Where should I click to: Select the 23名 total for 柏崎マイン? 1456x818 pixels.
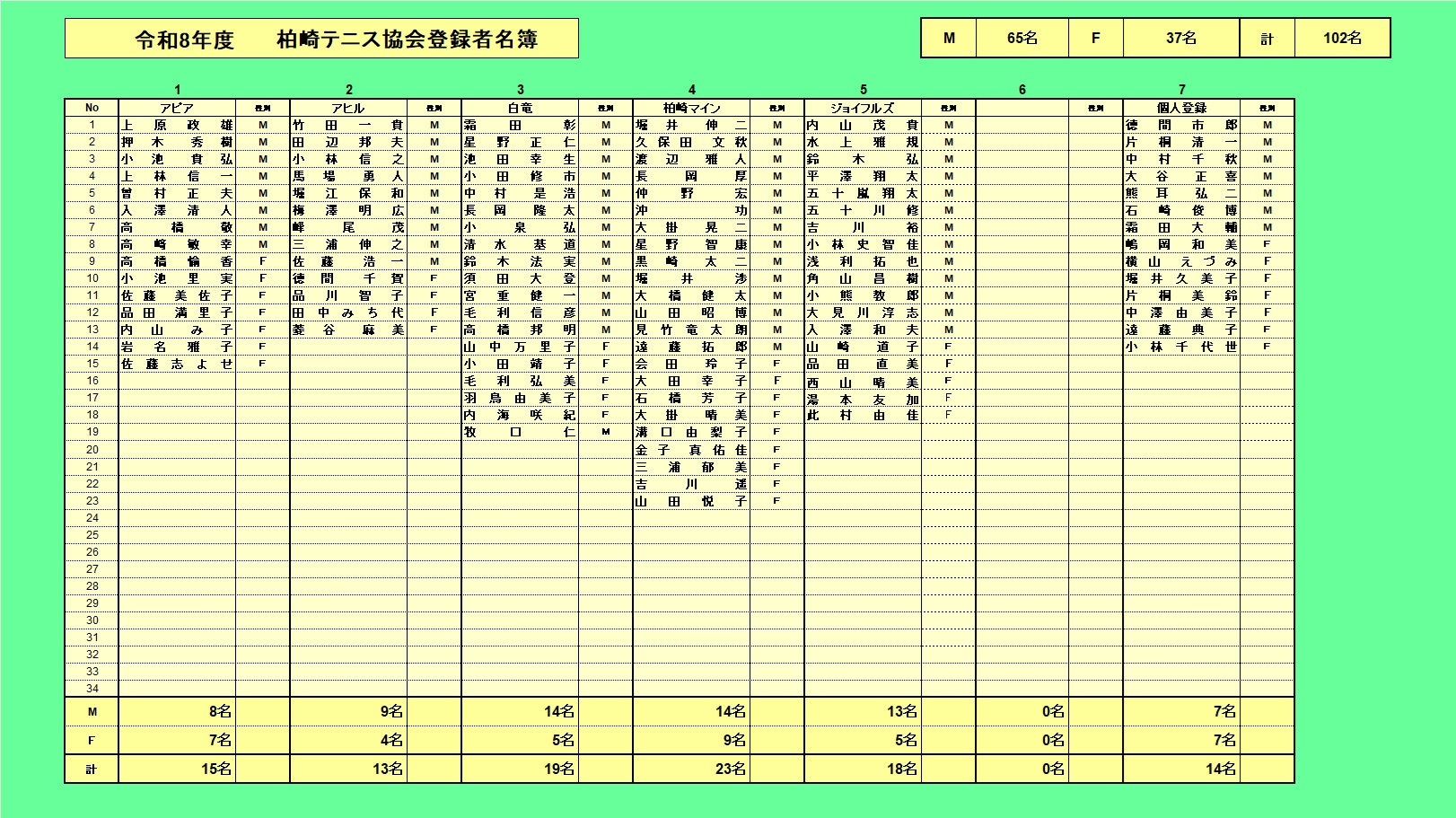[691, 769]
